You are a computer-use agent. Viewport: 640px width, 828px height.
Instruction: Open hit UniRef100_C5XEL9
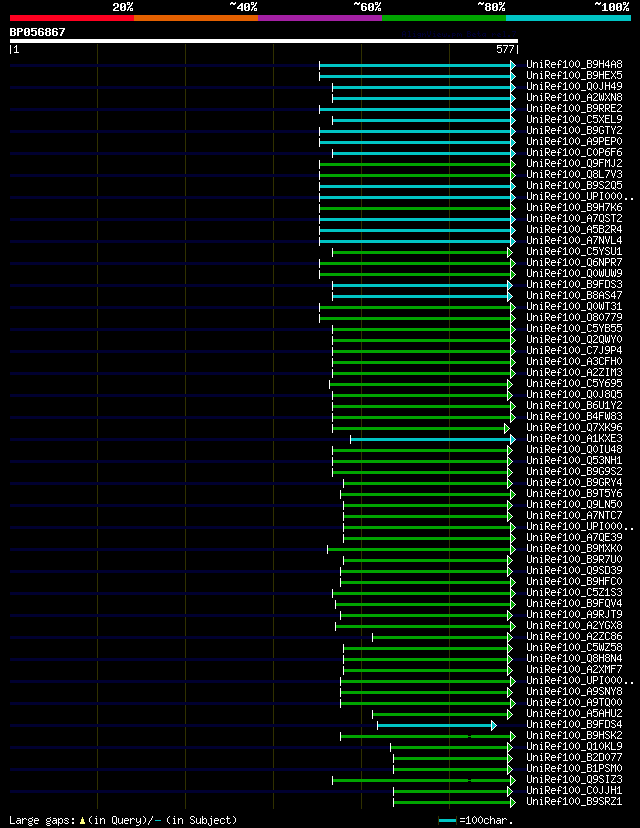[574, 119]
